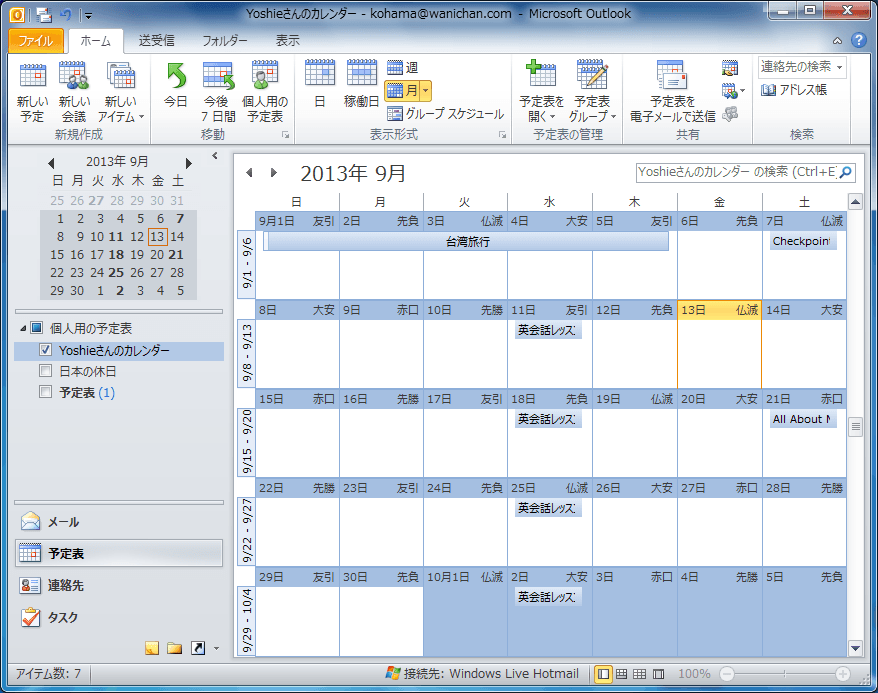Image resolution: width=878 pixels, height=693 pixels.
Task: Open 予定表グループ dropdown
Action: click(x=592, y=92)
